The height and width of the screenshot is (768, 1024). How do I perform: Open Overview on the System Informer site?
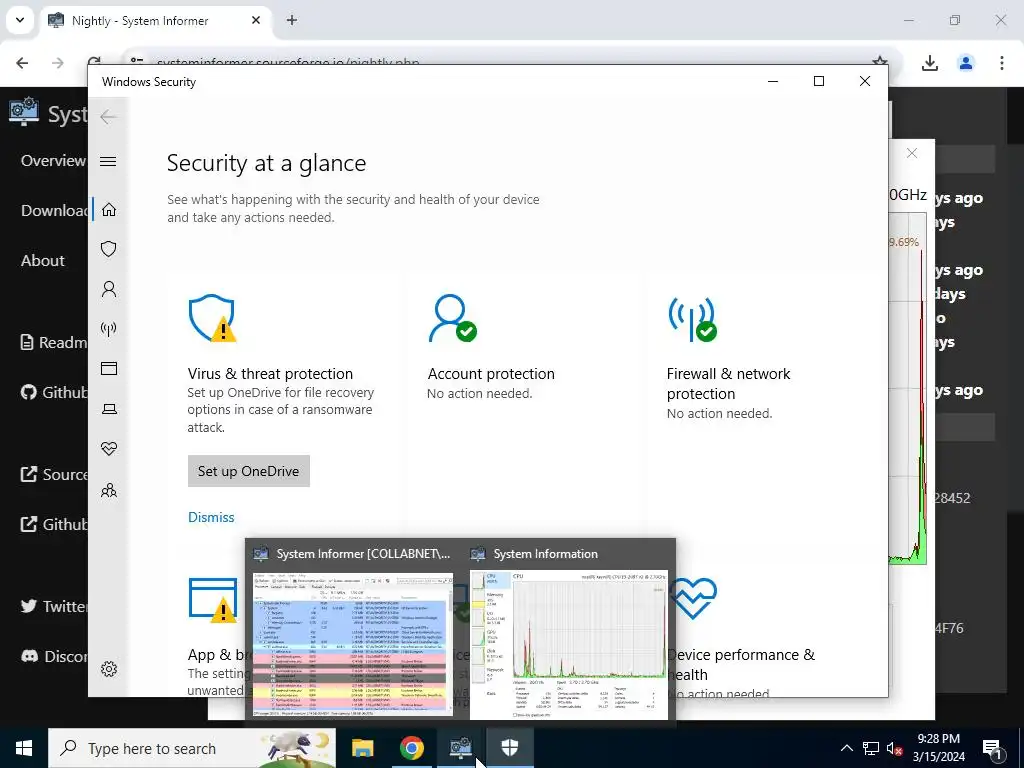[x=53, y=160]
